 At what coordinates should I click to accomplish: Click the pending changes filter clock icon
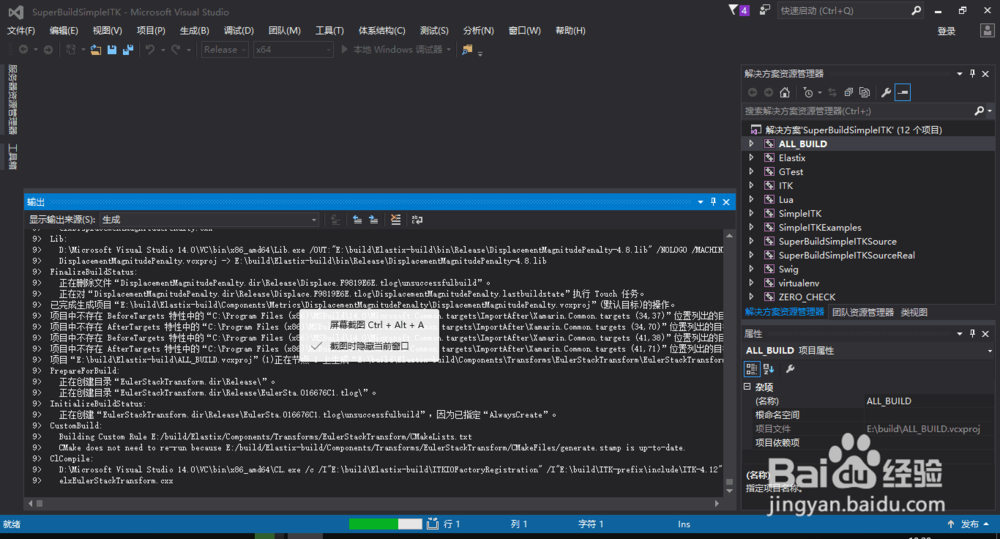tap(808, 92)
